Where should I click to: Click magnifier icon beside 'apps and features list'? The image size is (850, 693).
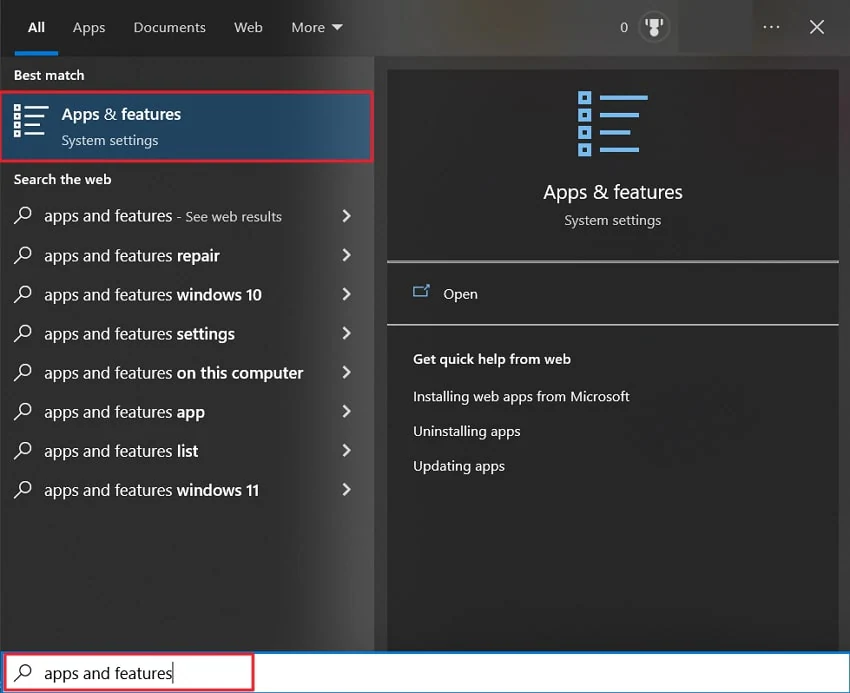pyautogui.click(x=23, y=451)
